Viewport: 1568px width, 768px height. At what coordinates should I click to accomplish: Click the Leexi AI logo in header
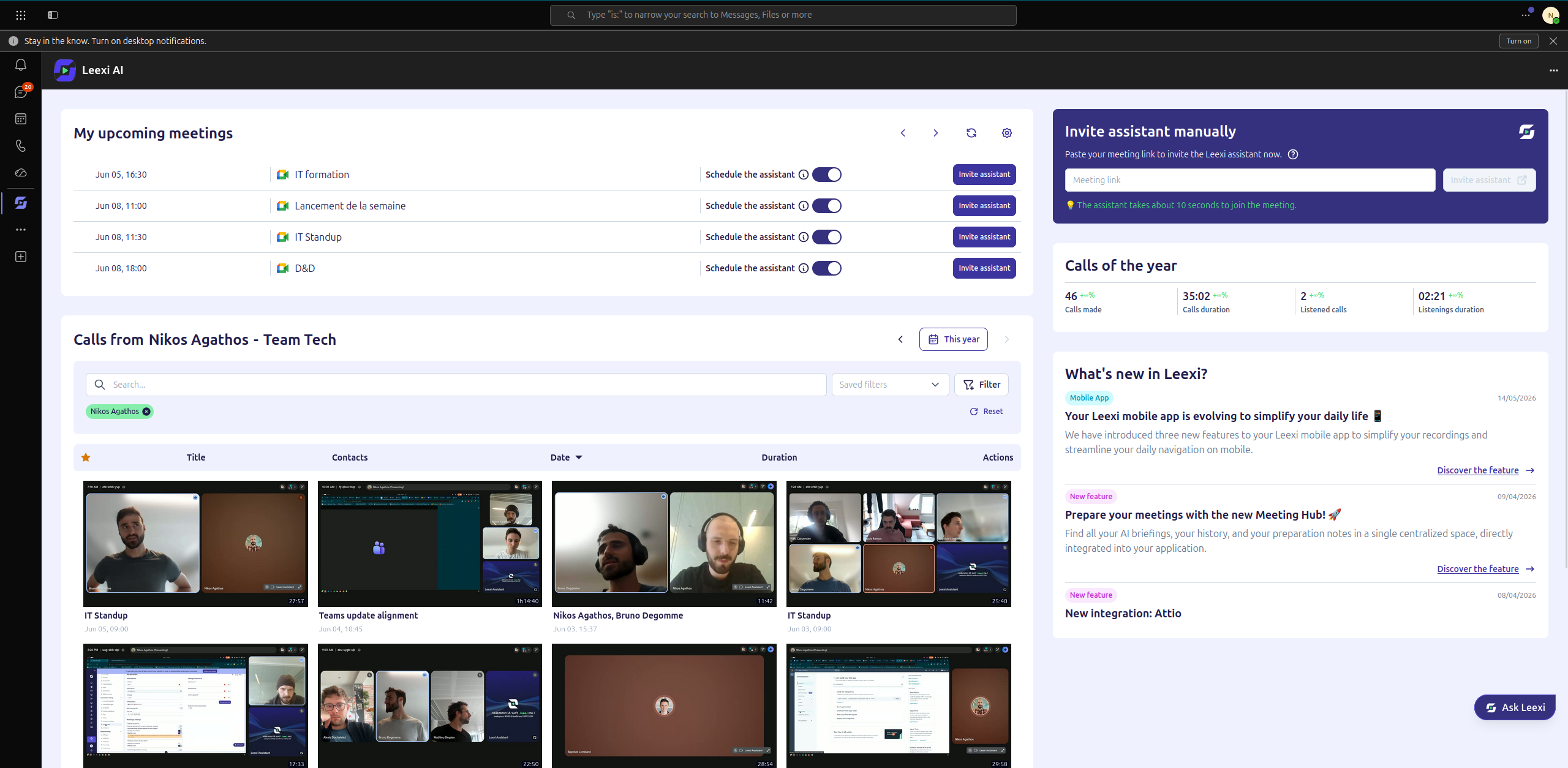65,70
